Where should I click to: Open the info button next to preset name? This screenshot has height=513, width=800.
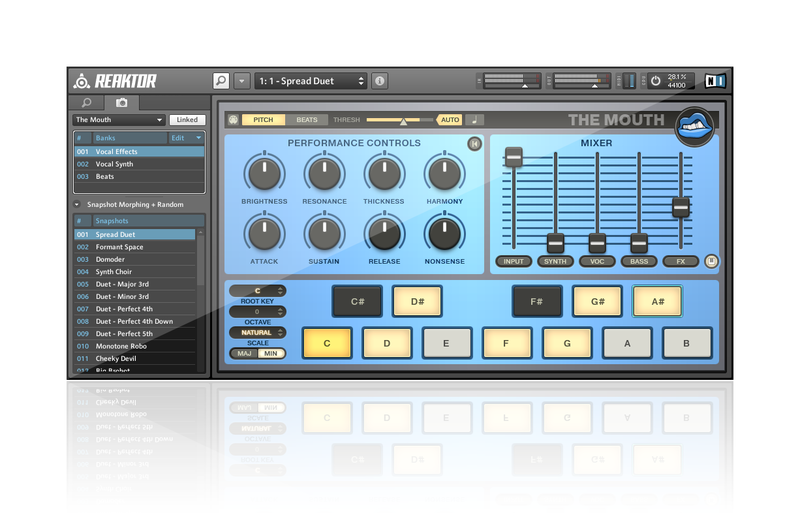(x=379, y=81)
